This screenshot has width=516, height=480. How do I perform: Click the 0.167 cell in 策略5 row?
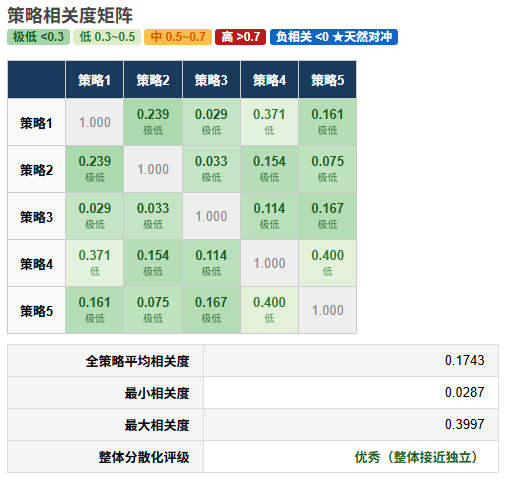(211, 310)
